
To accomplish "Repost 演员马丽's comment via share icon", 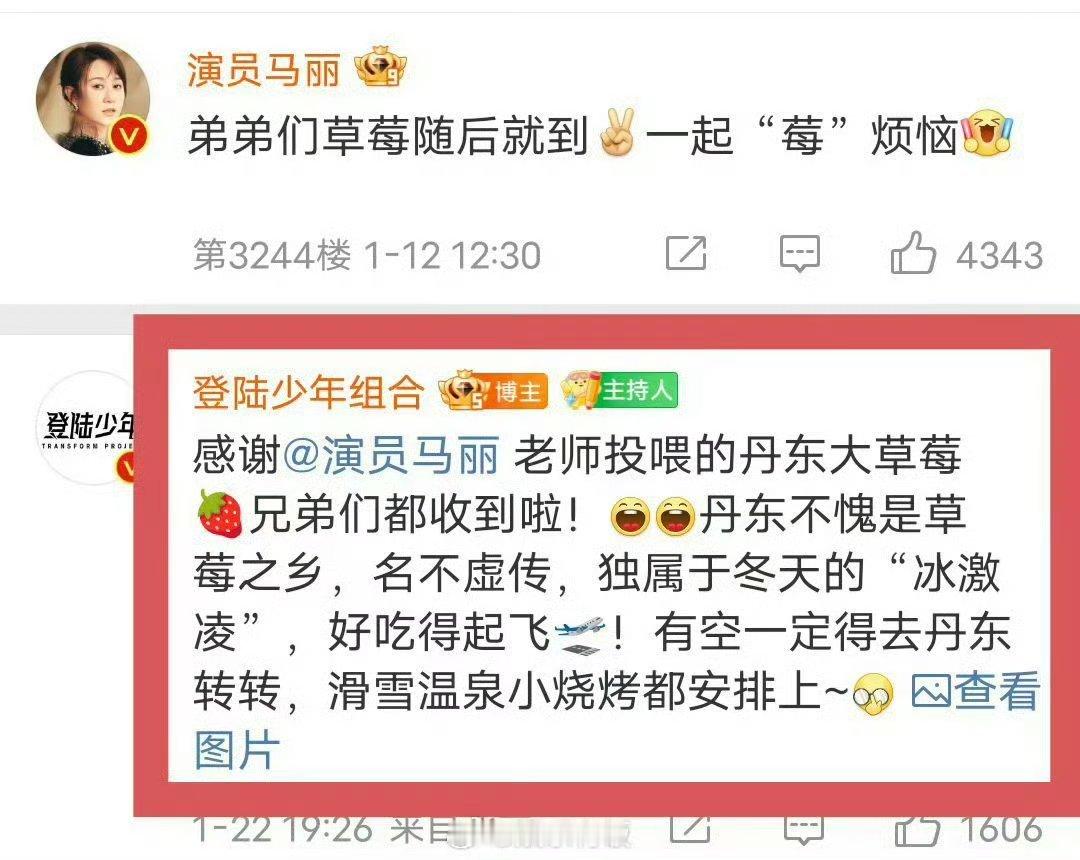I will 686,253.
